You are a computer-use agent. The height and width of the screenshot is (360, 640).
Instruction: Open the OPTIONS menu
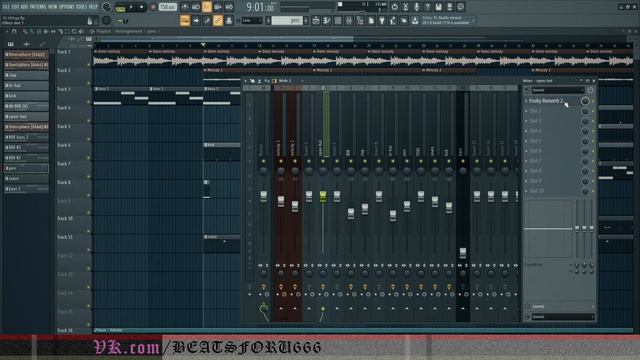[67, 7]
